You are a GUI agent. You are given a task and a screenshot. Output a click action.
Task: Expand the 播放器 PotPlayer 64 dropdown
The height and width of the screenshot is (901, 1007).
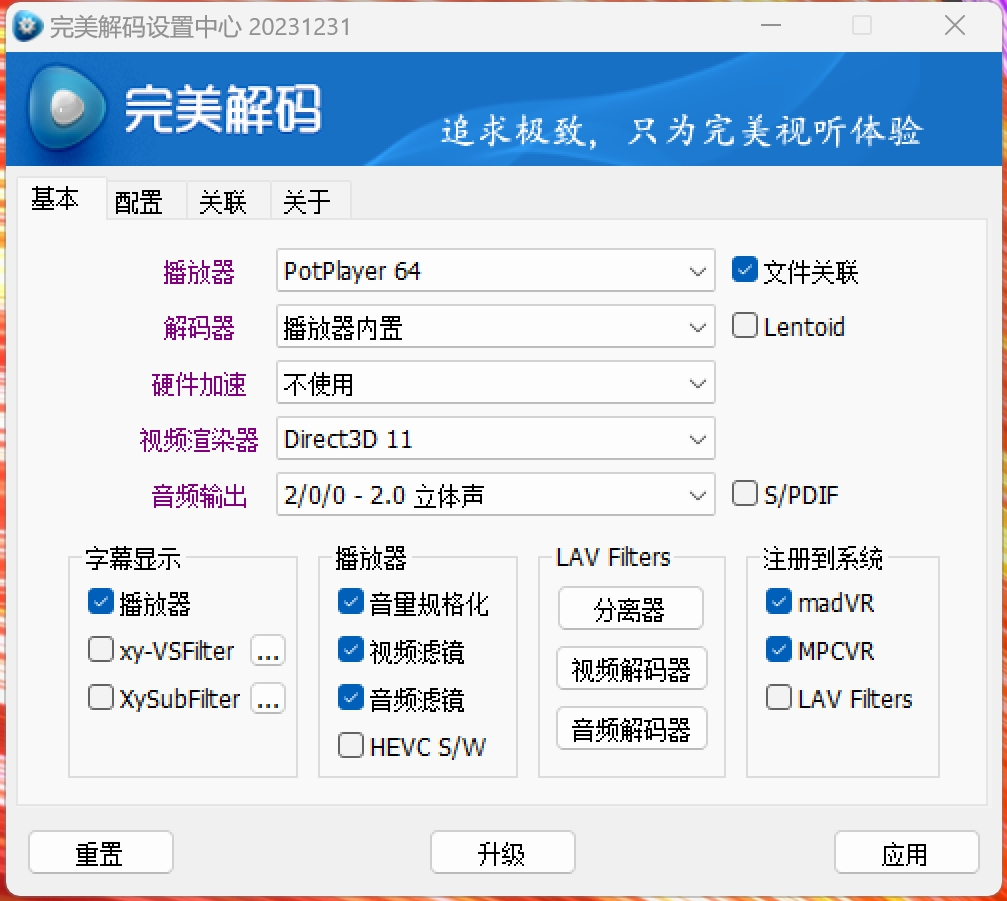tap(496, 271)
